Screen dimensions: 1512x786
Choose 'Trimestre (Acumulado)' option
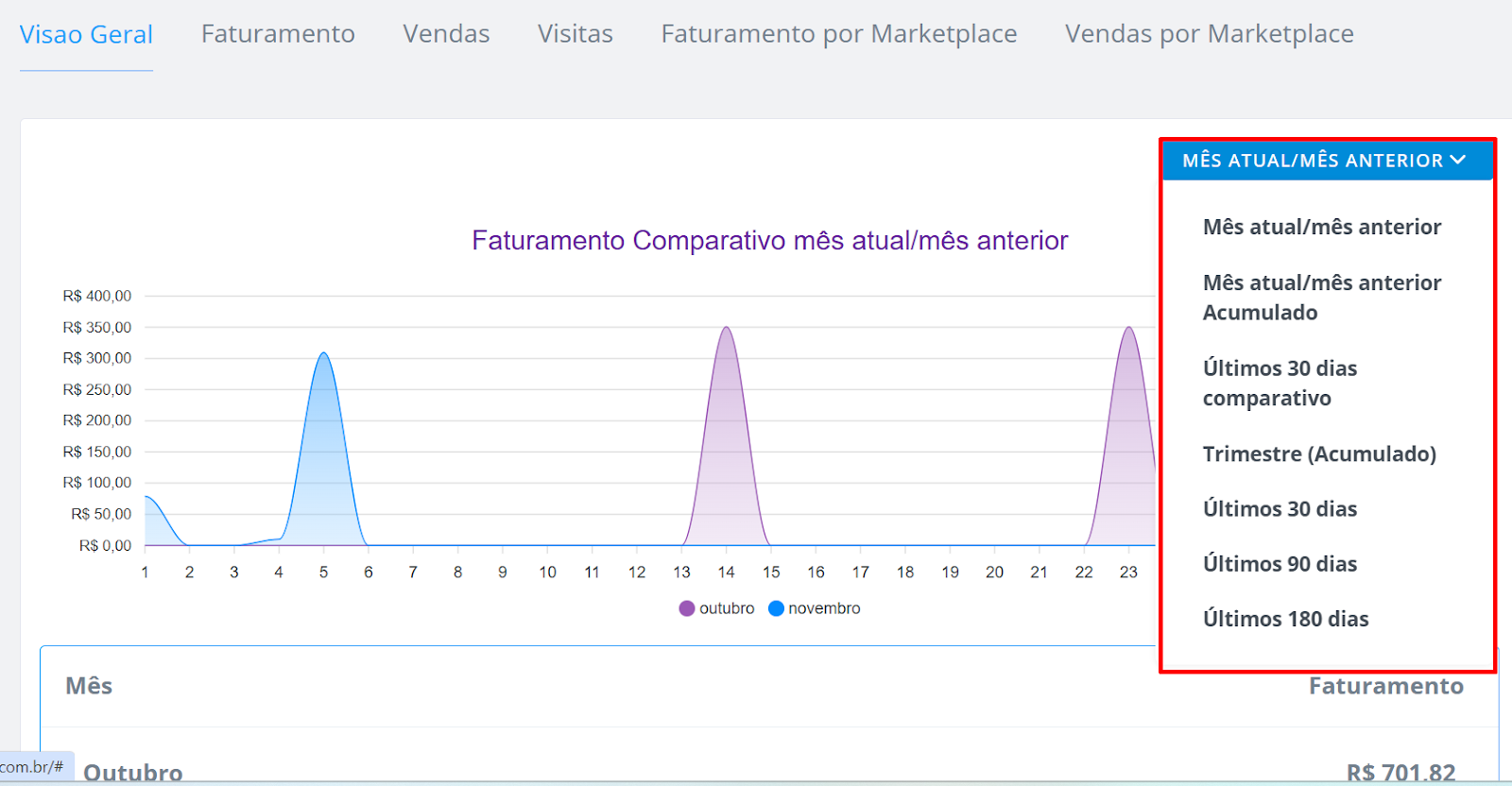[x=1319, y=453]
